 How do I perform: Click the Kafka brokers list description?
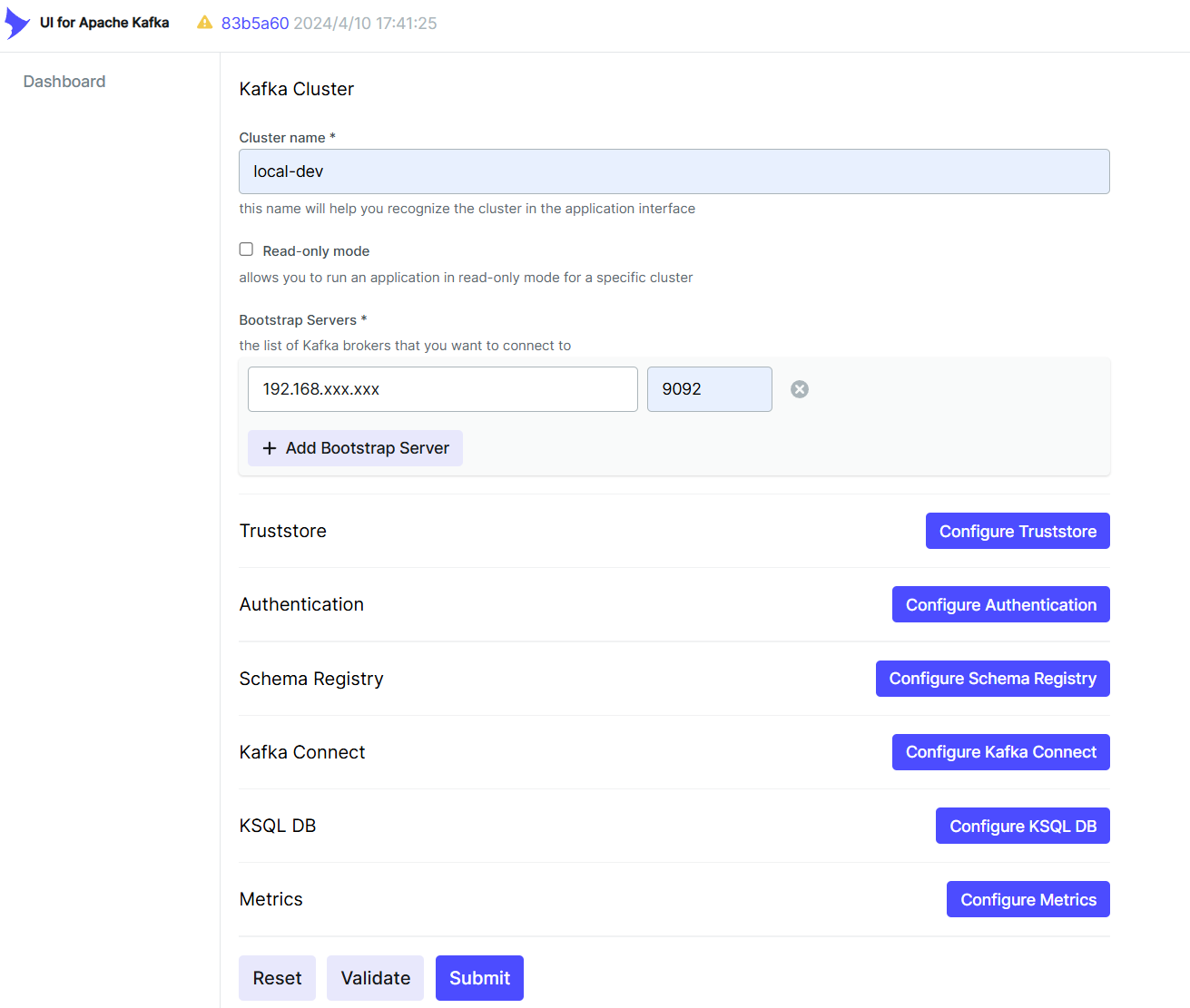[405, 346]
